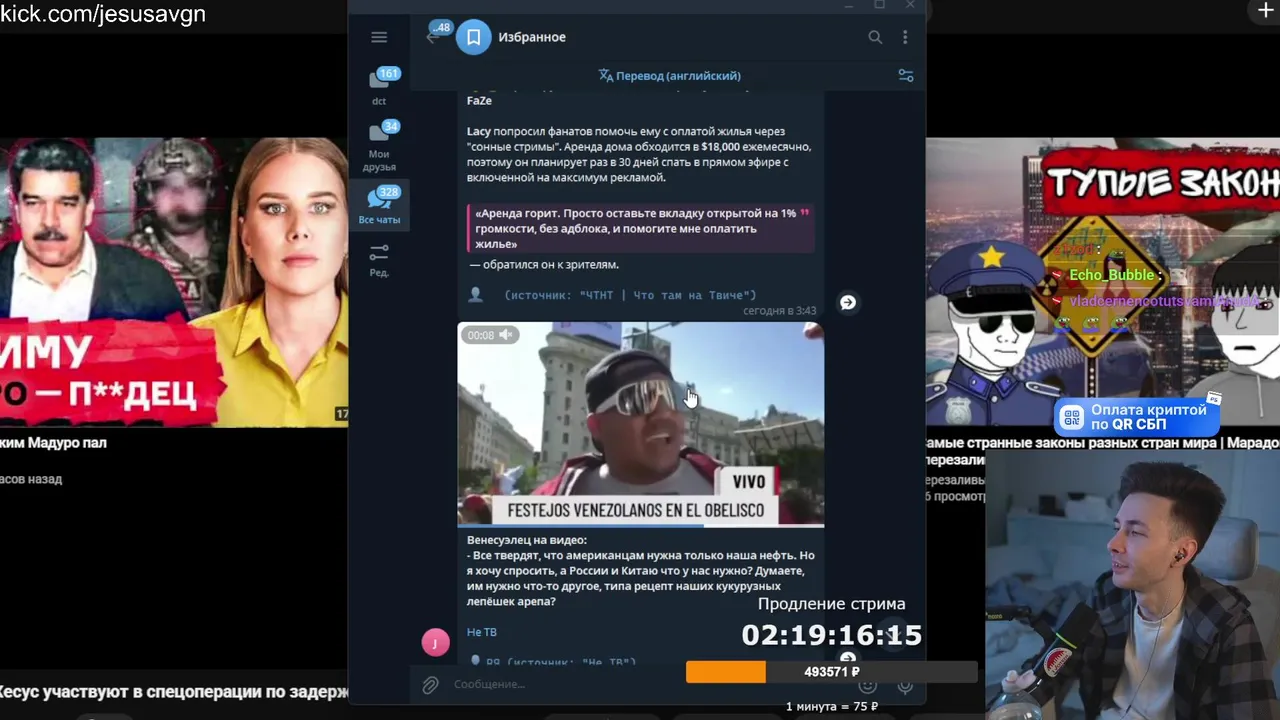This screenshot has height=720, width=1280.
Task: Click the pink J sender avatar
Action: pyautogui.click(x=435, y=642)
